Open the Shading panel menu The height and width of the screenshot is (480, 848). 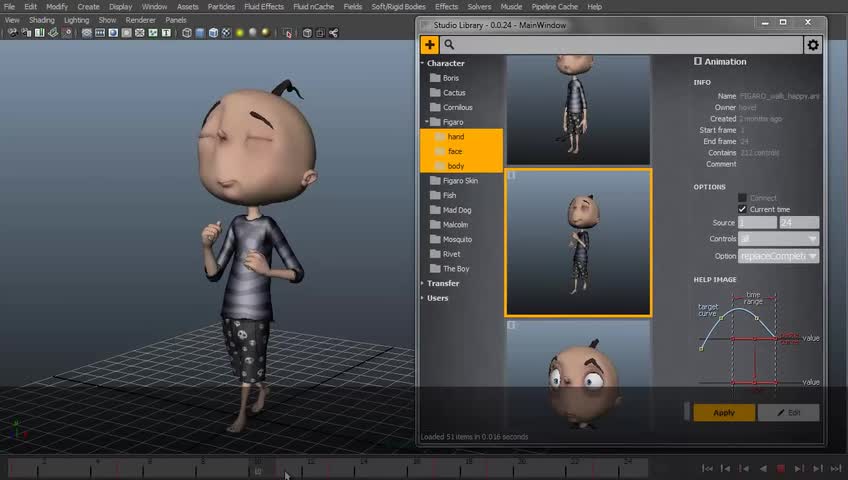tap(42, 20)
